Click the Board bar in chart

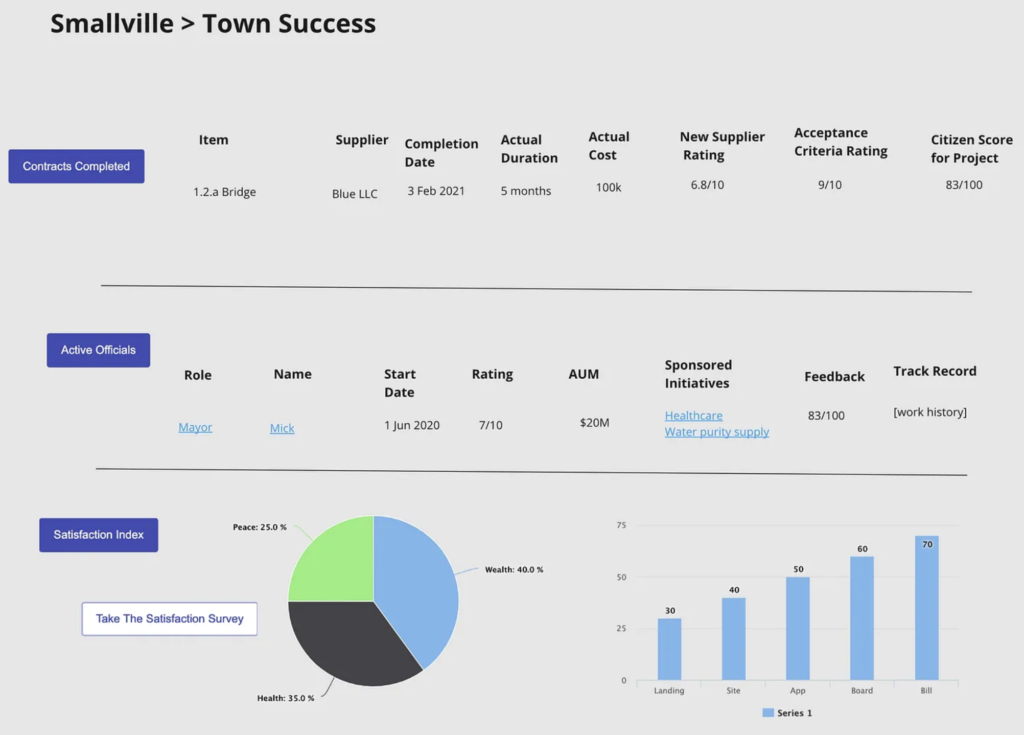click(x=861, y=618)
